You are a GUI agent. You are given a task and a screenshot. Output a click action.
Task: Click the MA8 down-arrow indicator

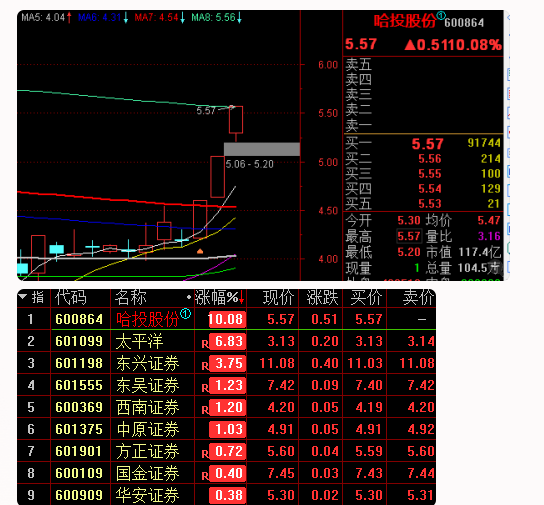coord(239,17)
